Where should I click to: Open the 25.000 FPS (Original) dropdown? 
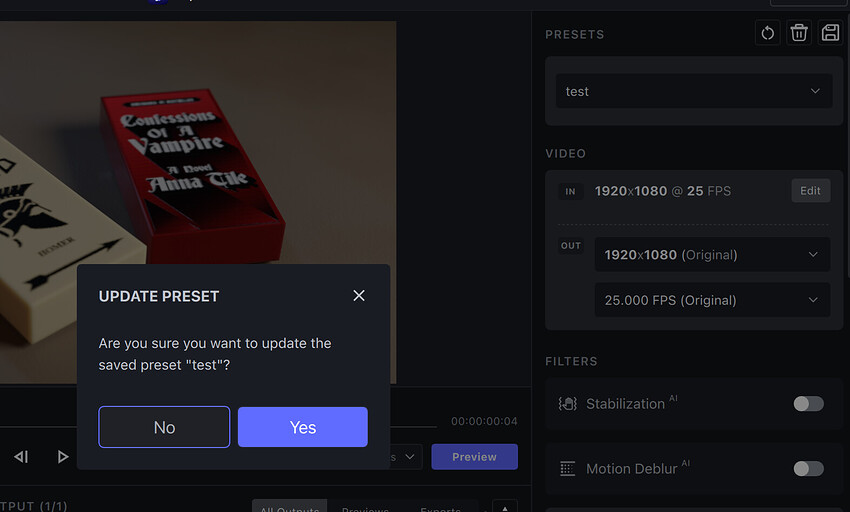pyautogui.click(x=712, y=300)
